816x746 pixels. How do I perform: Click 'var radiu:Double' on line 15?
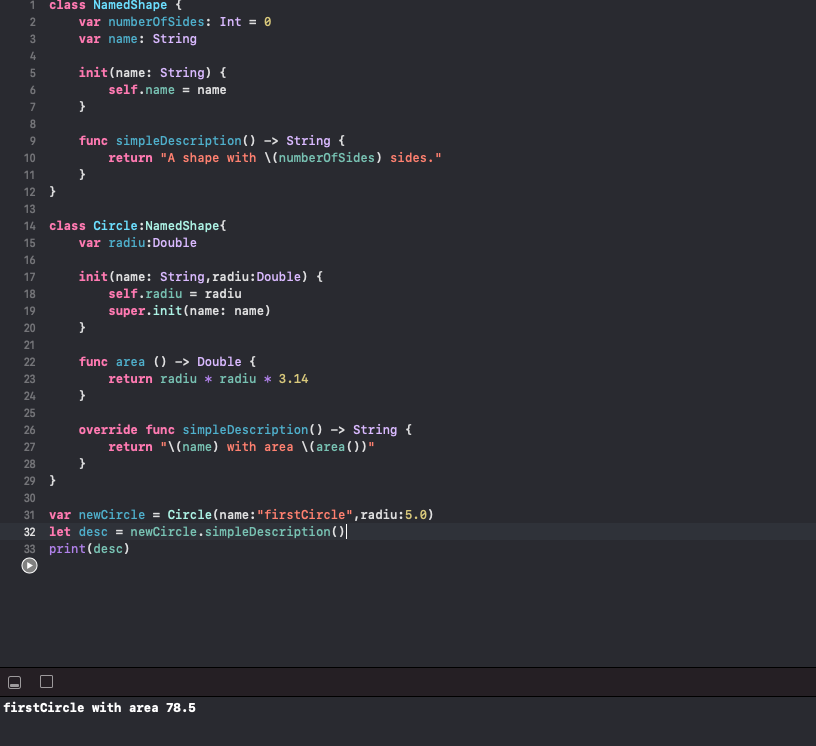[138, 243]
